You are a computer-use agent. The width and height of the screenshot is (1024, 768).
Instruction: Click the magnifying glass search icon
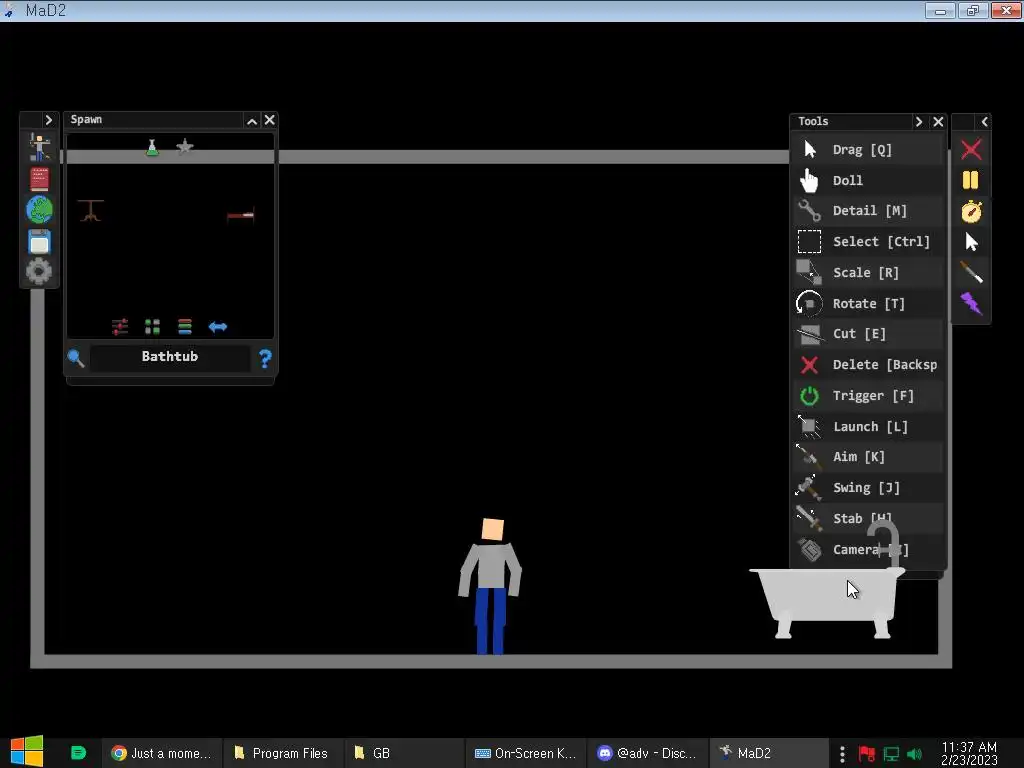point(76,358)
